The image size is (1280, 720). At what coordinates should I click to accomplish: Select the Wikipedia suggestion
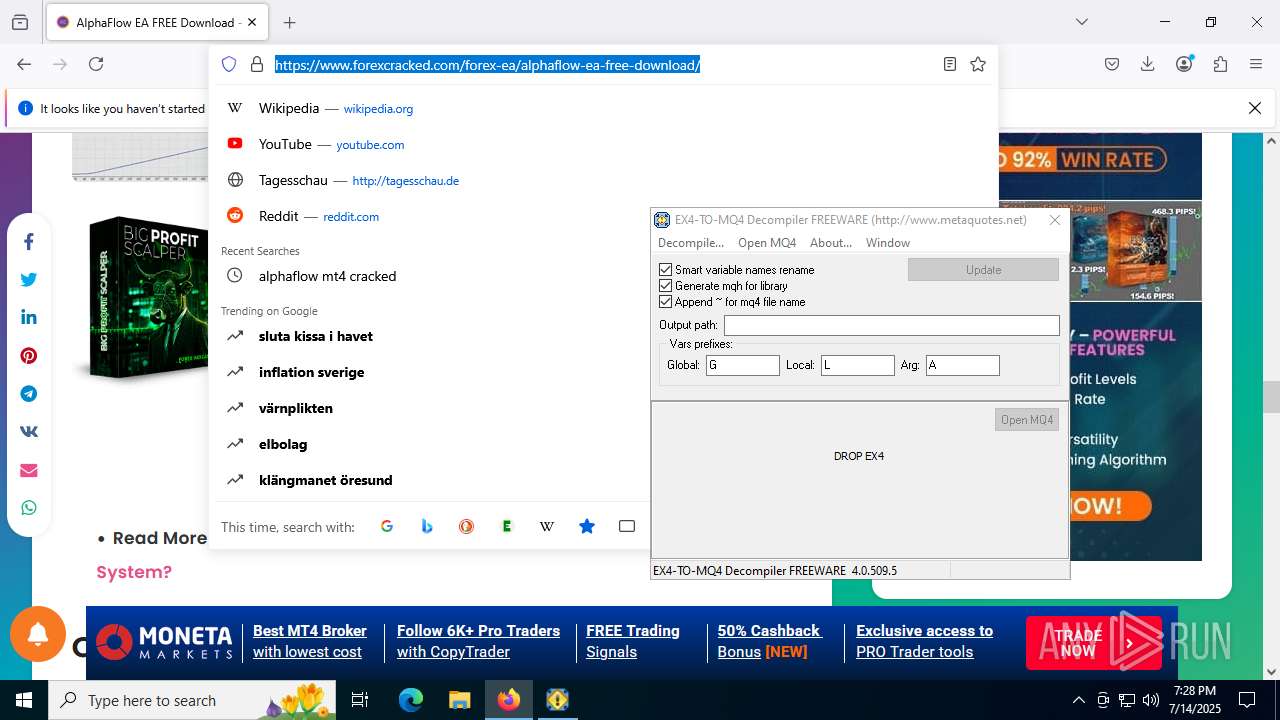coord(603,108)
